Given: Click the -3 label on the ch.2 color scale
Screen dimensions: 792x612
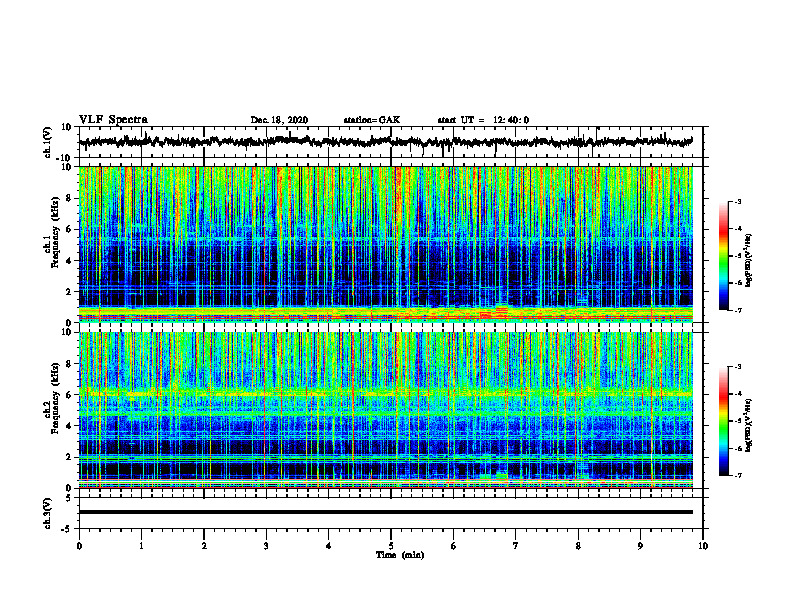Looking at the screenshot, I should 737,367.
